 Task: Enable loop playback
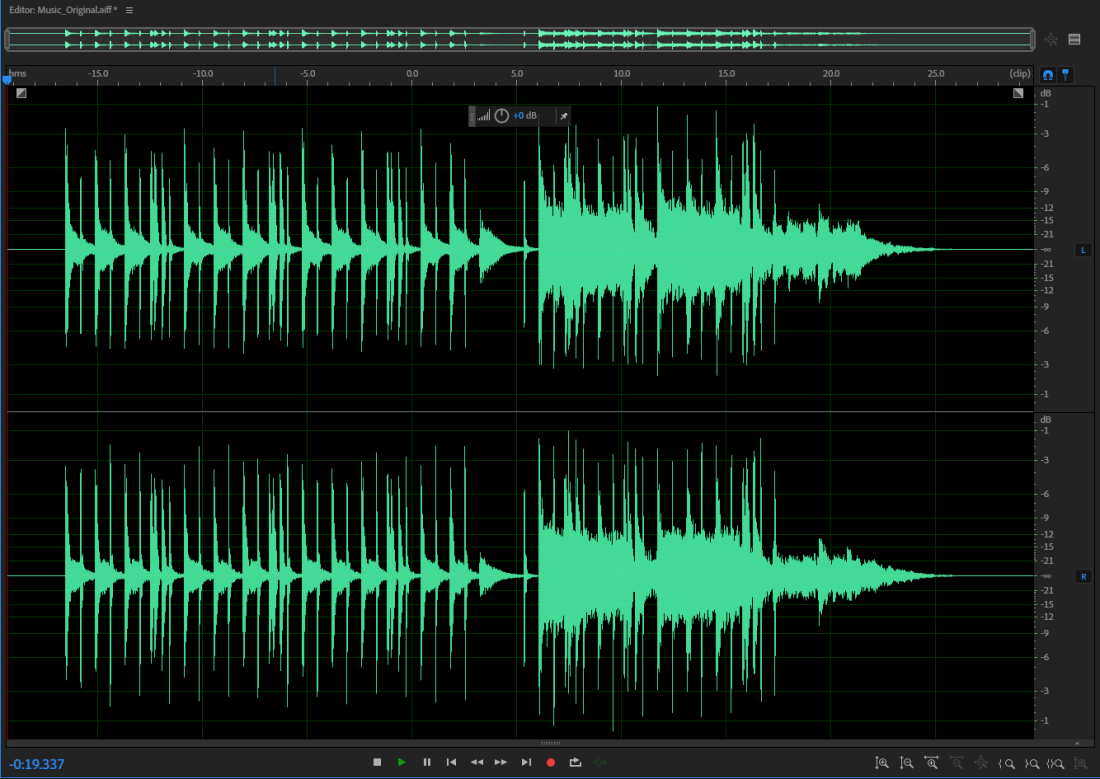tap(575, 762)
